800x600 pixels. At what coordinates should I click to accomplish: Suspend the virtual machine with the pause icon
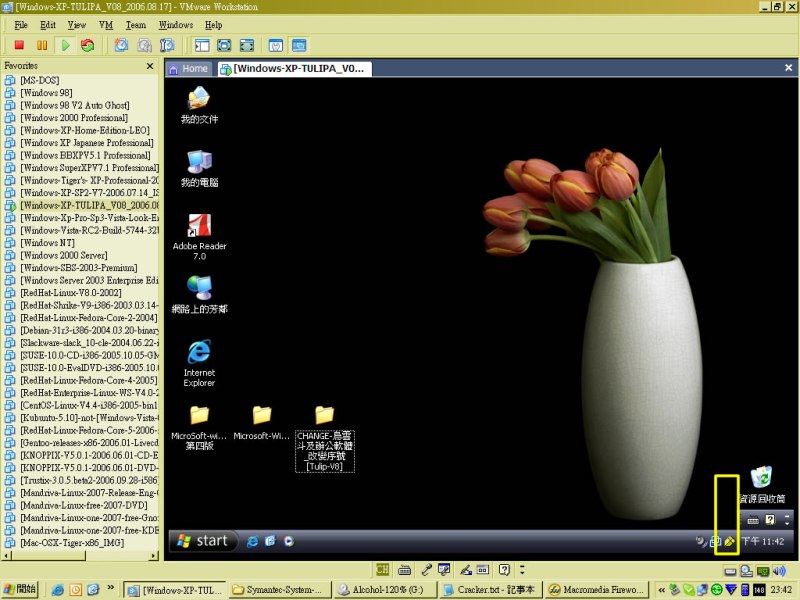coord(42,45)
